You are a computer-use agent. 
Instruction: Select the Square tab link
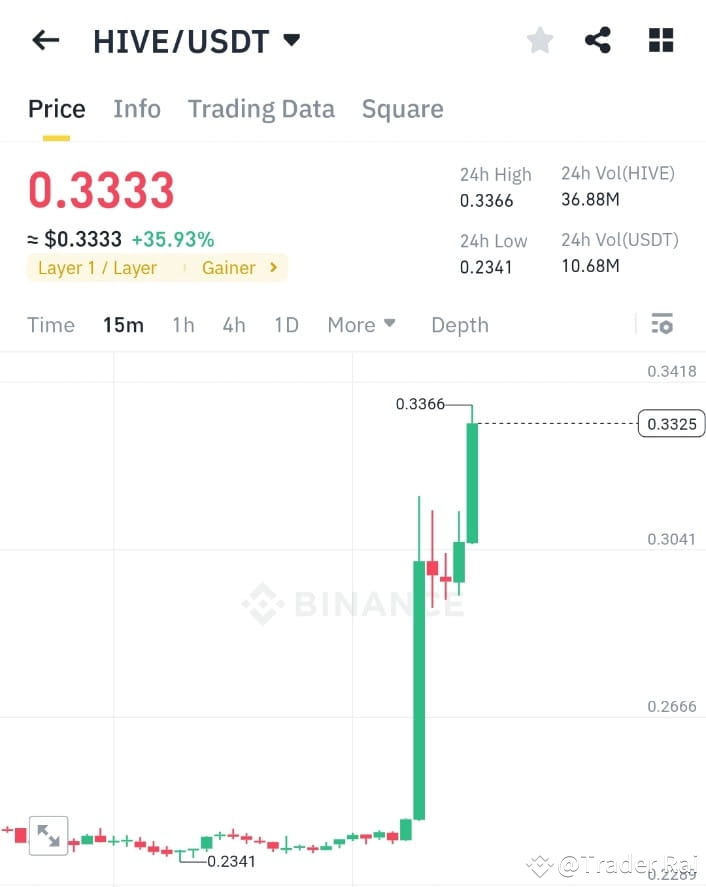pyautogui.click(x=402, y=108)
